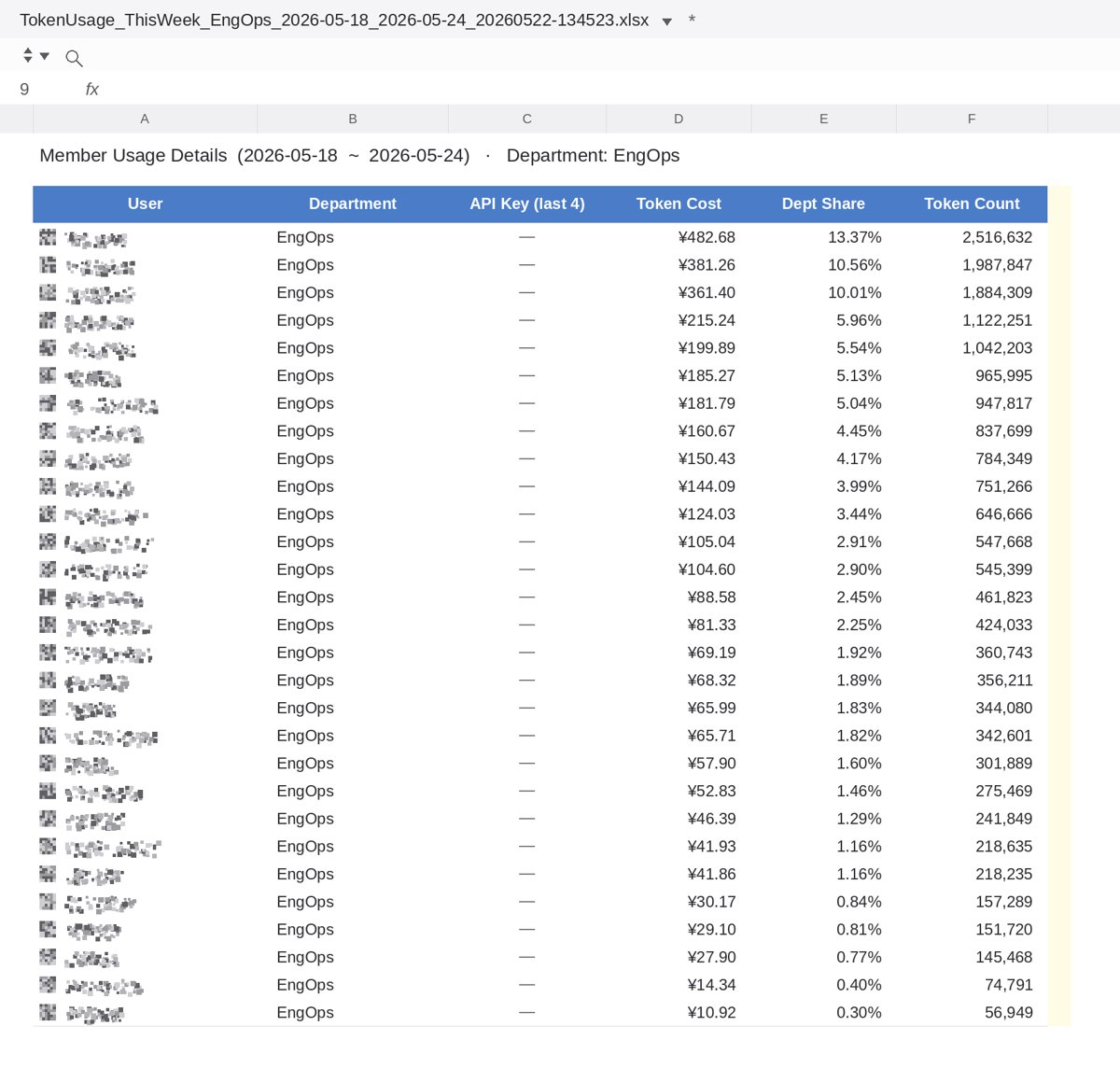Select EngOps cell in the ¥482.68 row
The image size is (1120, 1068).
click(353, 237)
